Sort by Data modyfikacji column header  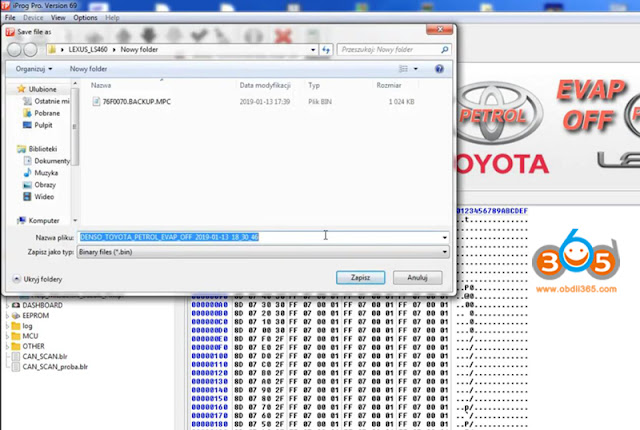coord(265,85)
